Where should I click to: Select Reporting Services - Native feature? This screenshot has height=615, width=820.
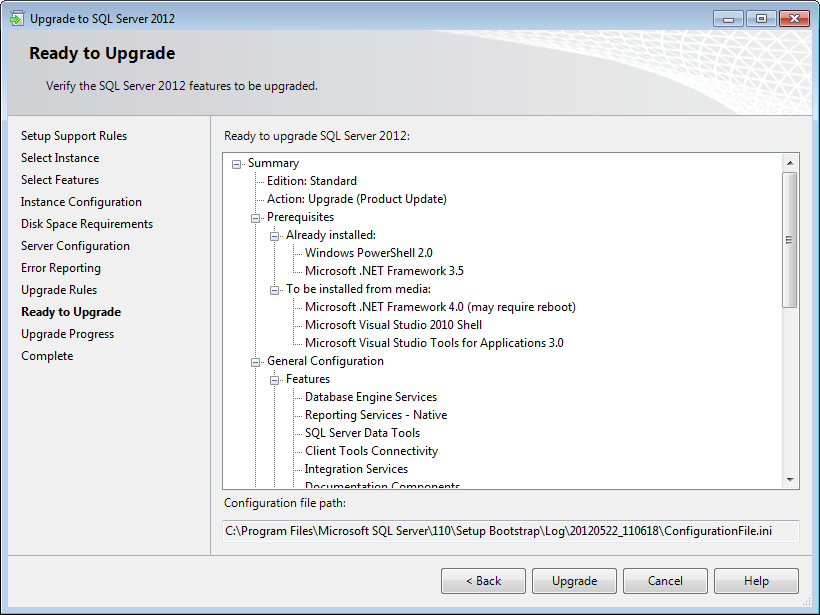(376, 415)
